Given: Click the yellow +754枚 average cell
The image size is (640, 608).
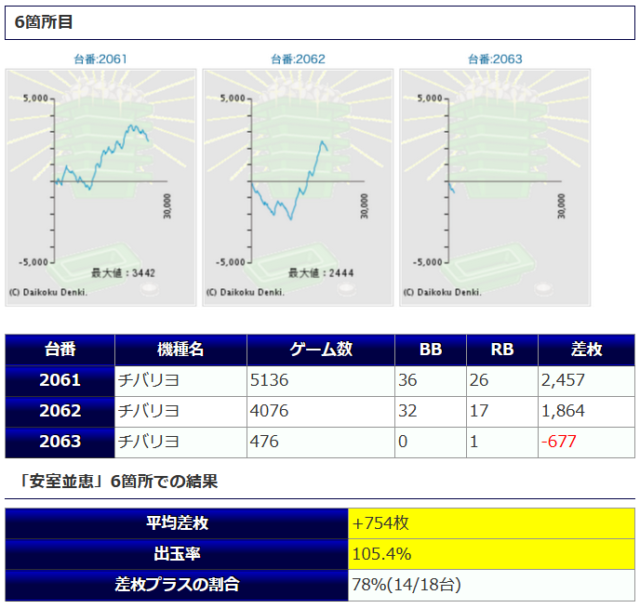Looking at the screenshot, I should pyautogui.click(x=490, y=523).
